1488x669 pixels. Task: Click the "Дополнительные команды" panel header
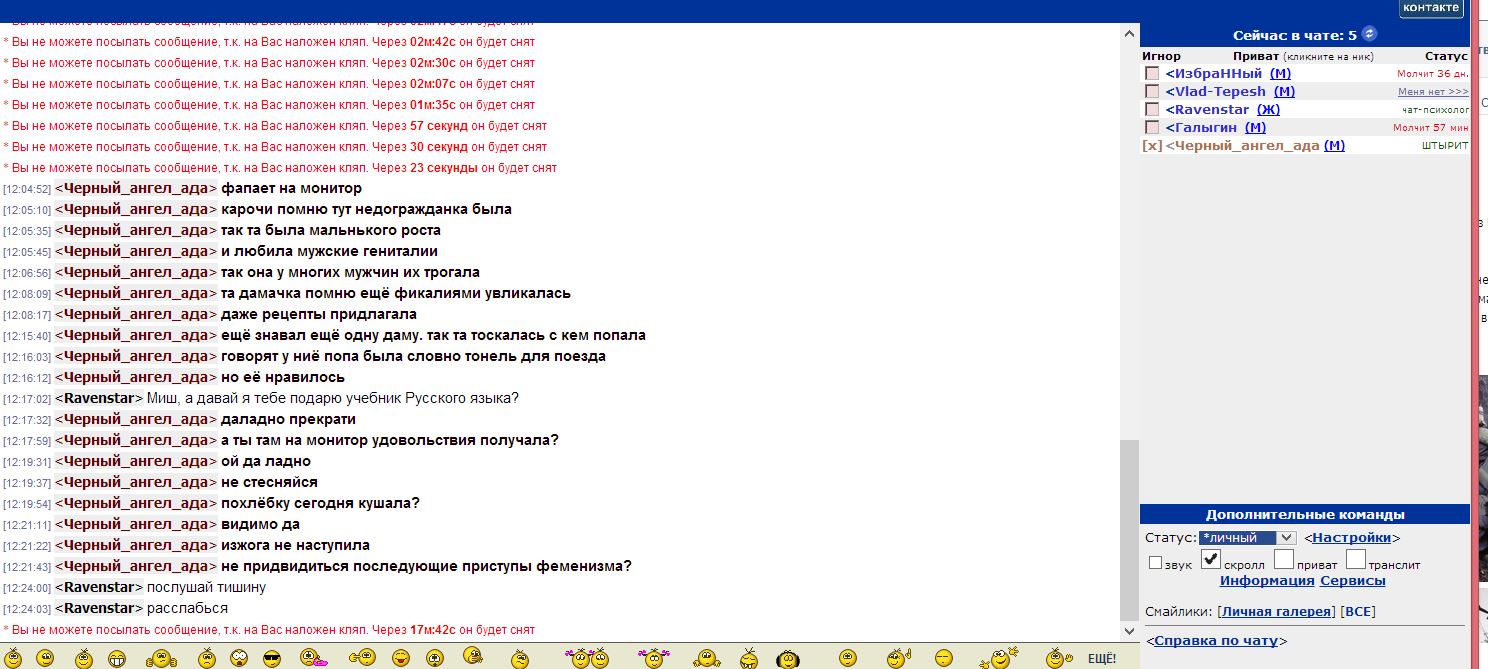tap(1305, 514)
